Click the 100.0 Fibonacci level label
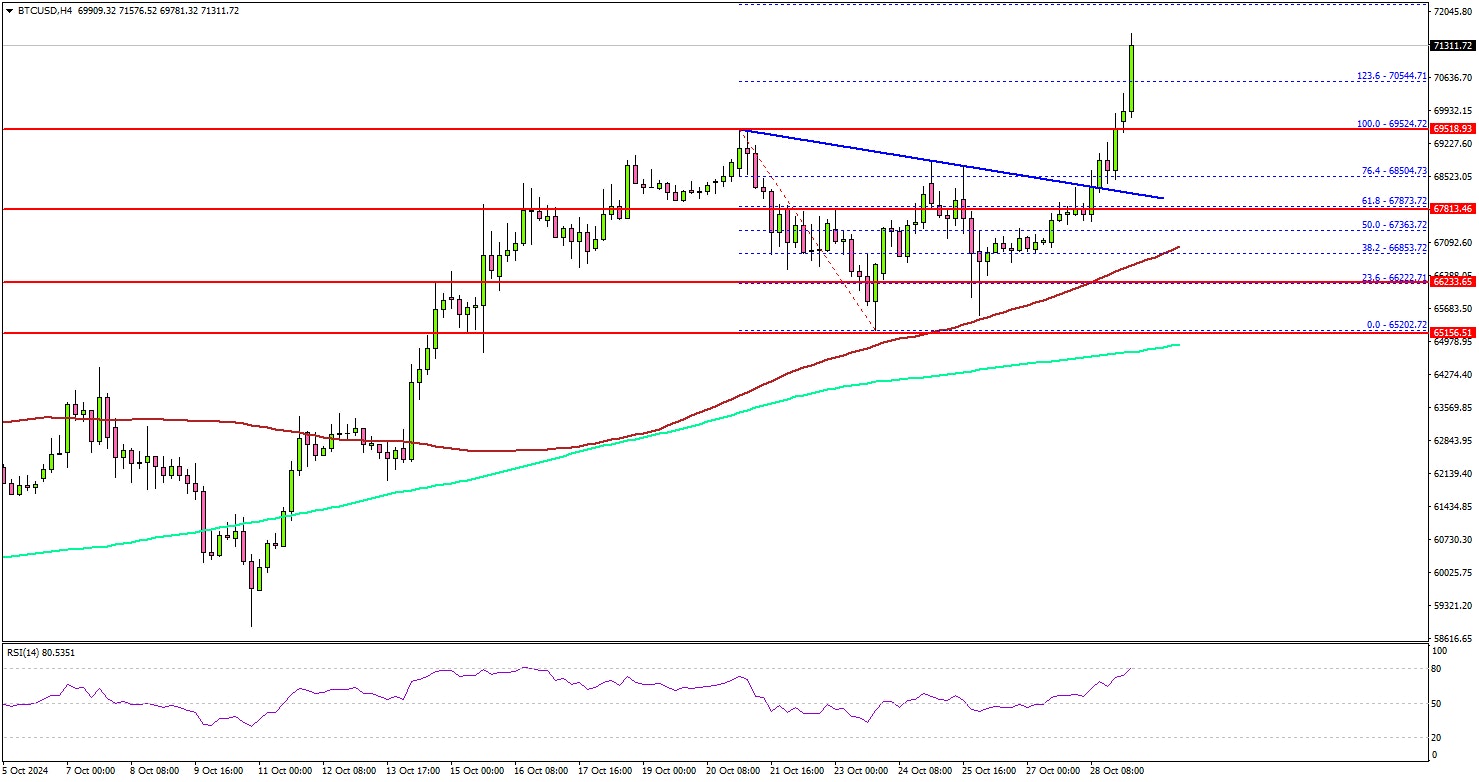This screenshot has height=782, width=1479. [1389, 122]
